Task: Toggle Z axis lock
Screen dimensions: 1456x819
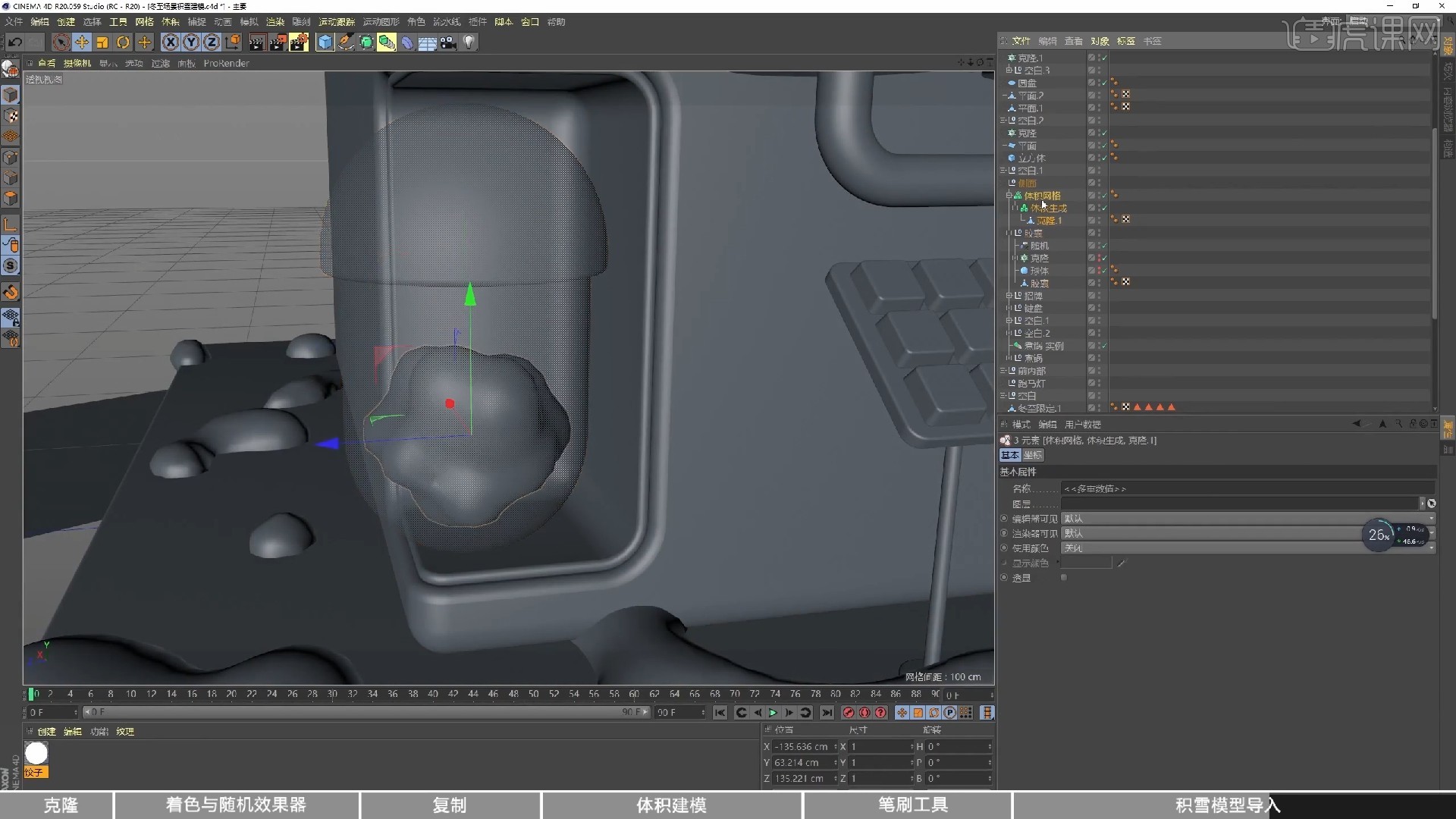Action: point(212,42)
